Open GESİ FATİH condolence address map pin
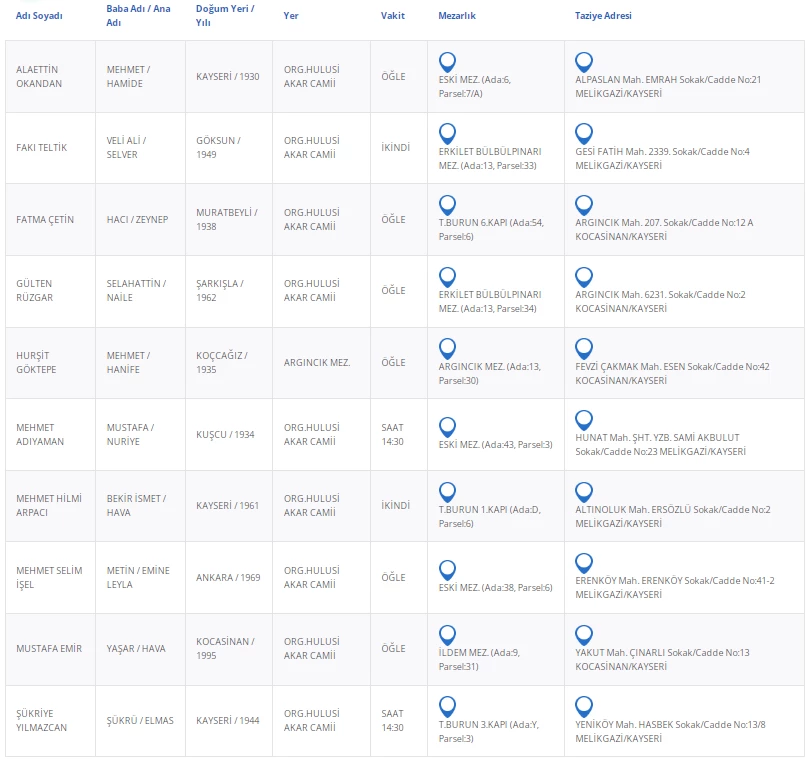 click(584, 133)
